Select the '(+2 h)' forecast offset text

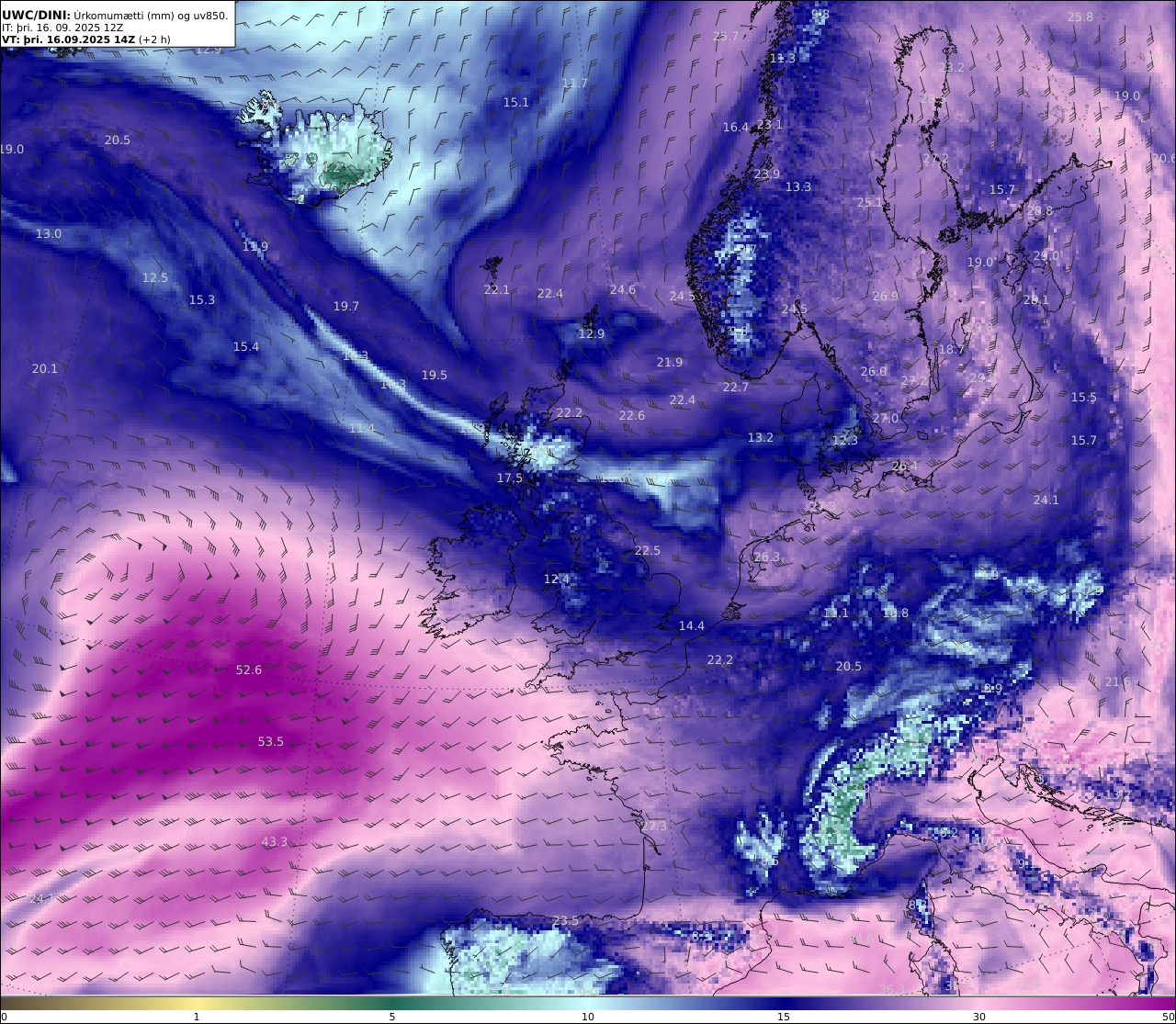(154, 39)
